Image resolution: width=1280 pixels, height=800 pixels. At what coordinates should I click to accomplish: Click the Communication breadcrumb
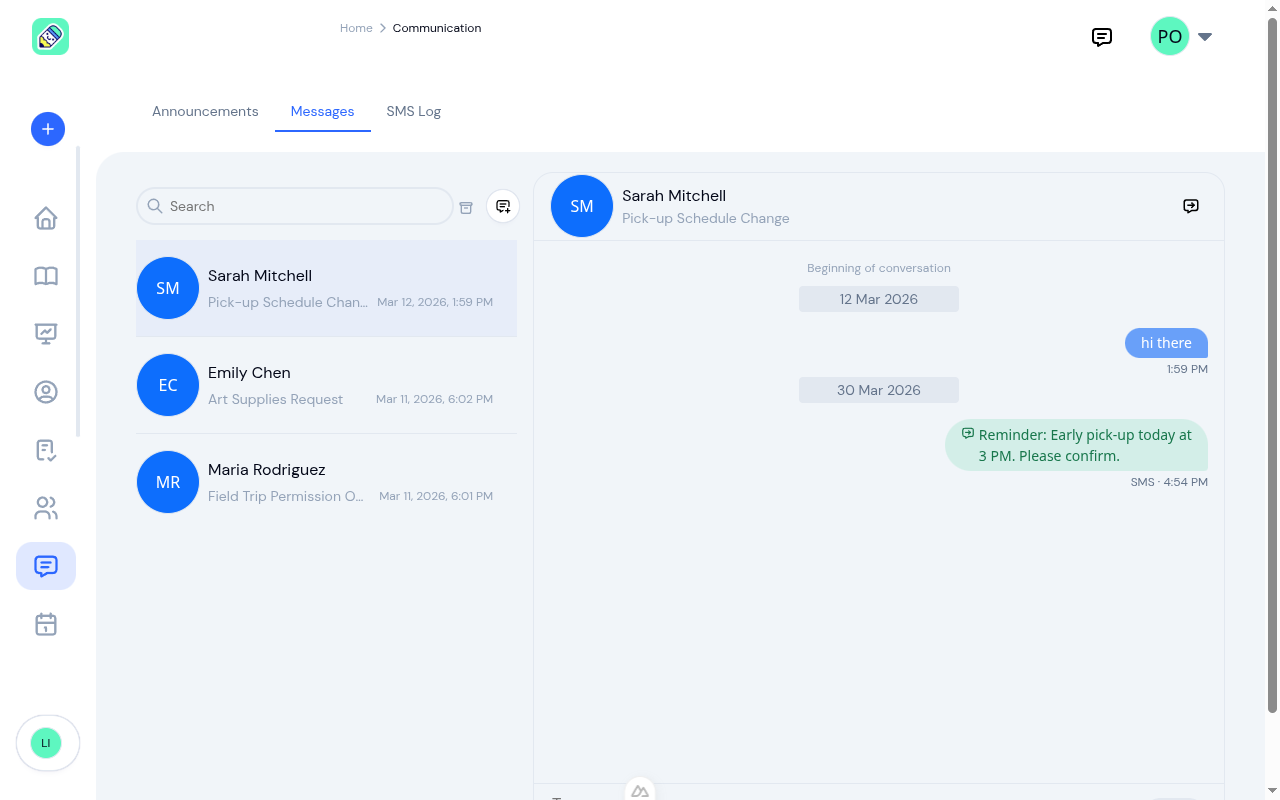pyautogui.click(x=437, y=28)
